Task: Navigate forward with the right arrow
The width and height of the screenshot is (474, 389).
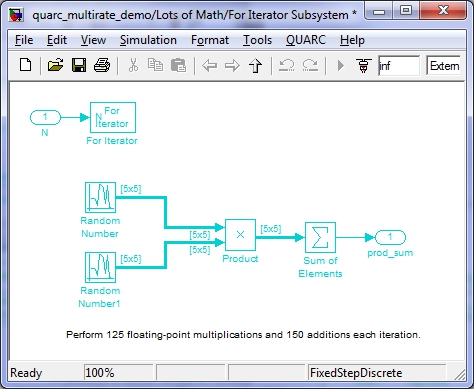Action: tap(232, 65)
